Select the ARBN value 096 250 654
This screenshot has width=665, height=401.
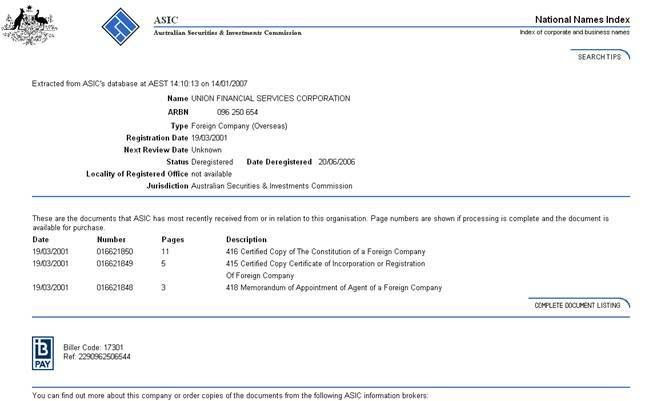(237, 112)
